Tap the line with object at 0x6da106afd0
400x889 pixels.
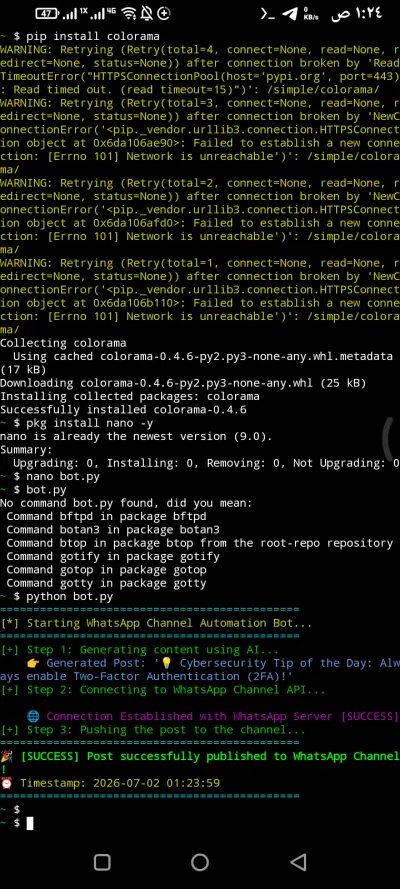coord(199,223)
